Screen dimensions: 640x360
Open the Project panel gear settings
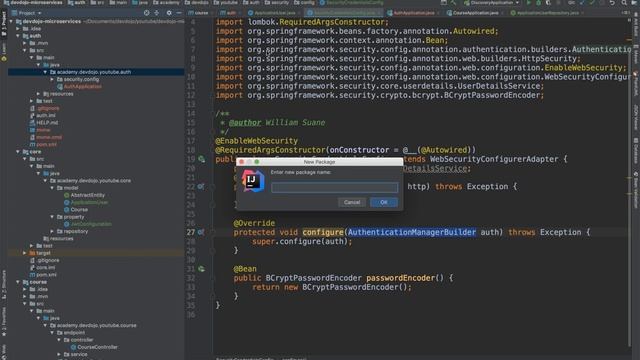(x=169, y=13)
